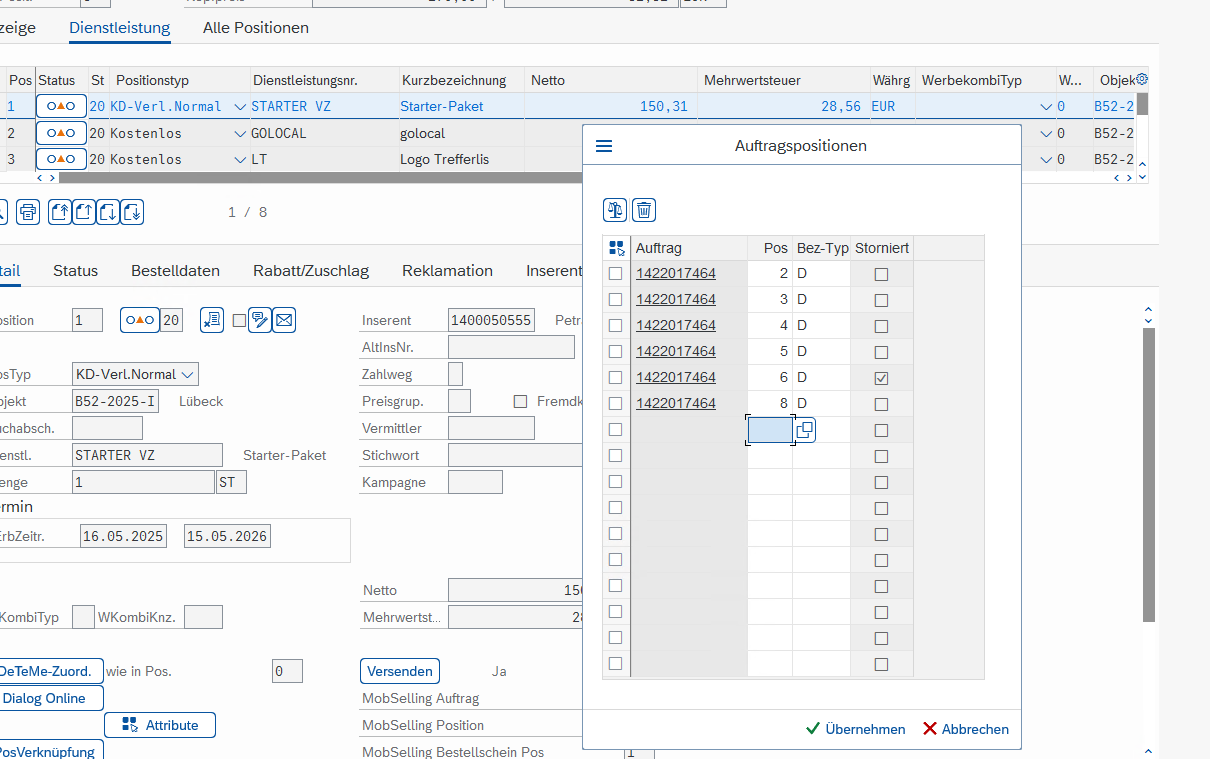
Task: Go to the first page with the first-page icon
Action: tap(60, 212)
